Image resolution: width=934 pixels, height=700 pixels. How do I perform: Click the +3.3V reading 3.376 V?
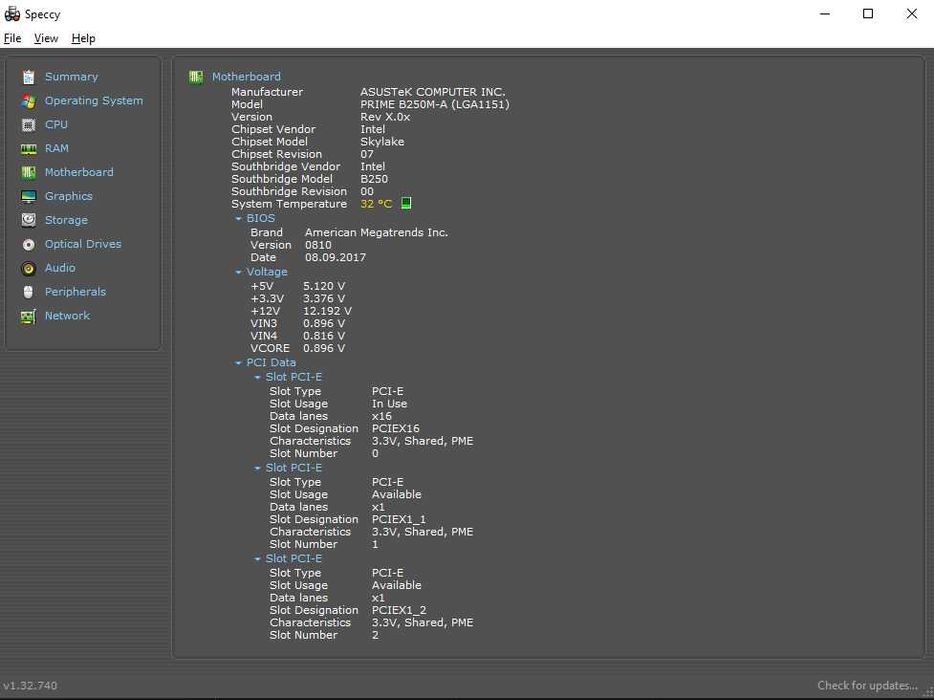(x=324, y=298)
